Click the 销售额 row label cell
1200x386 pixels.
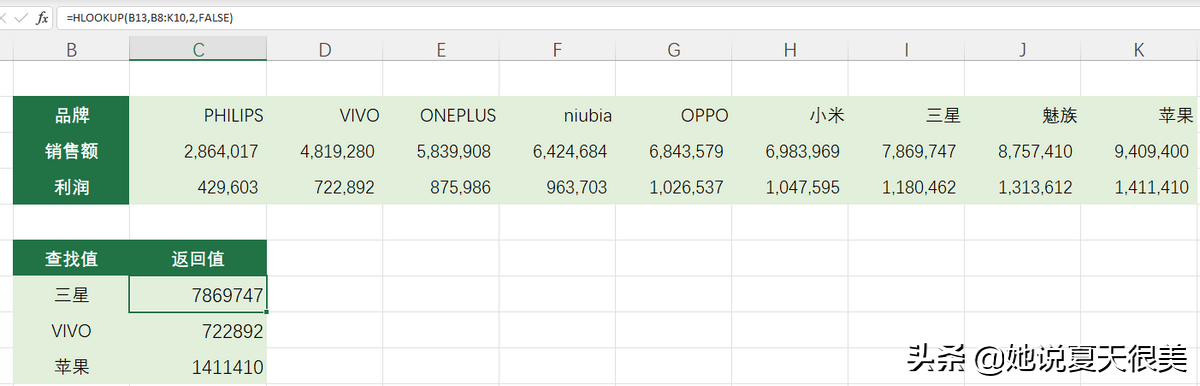71,151
